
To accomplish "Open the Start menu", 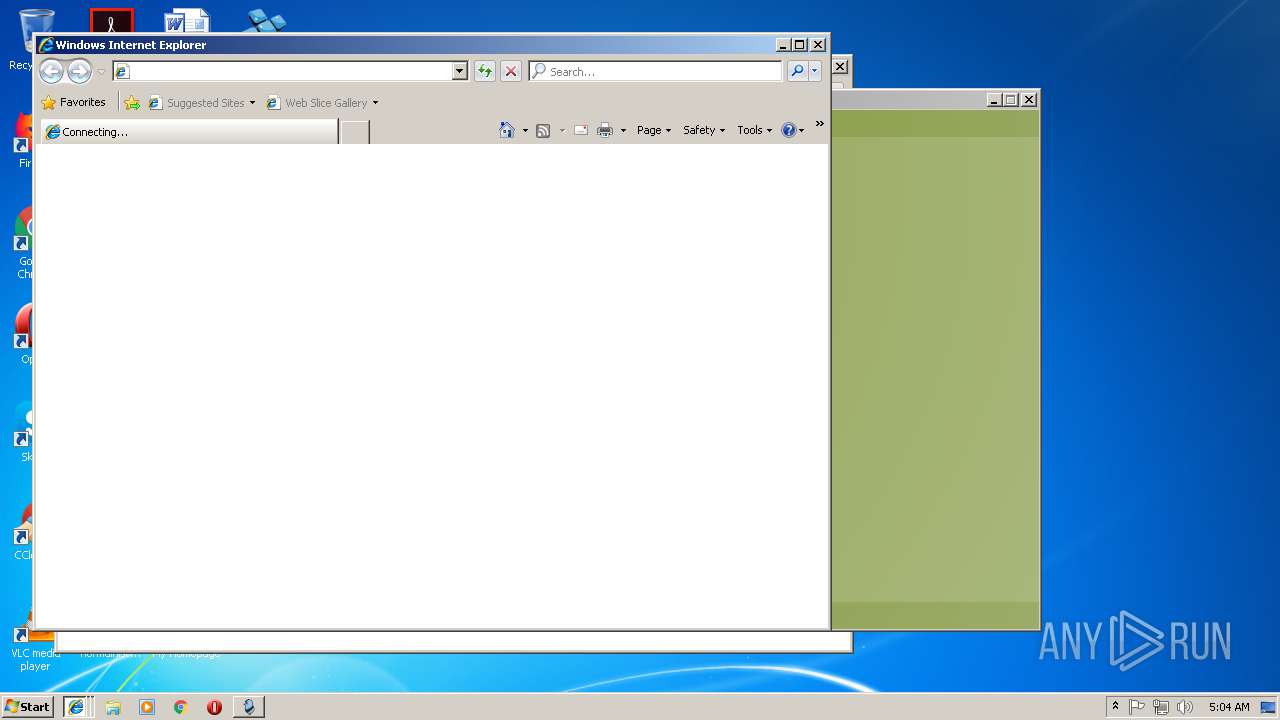I will coord(27,706).
